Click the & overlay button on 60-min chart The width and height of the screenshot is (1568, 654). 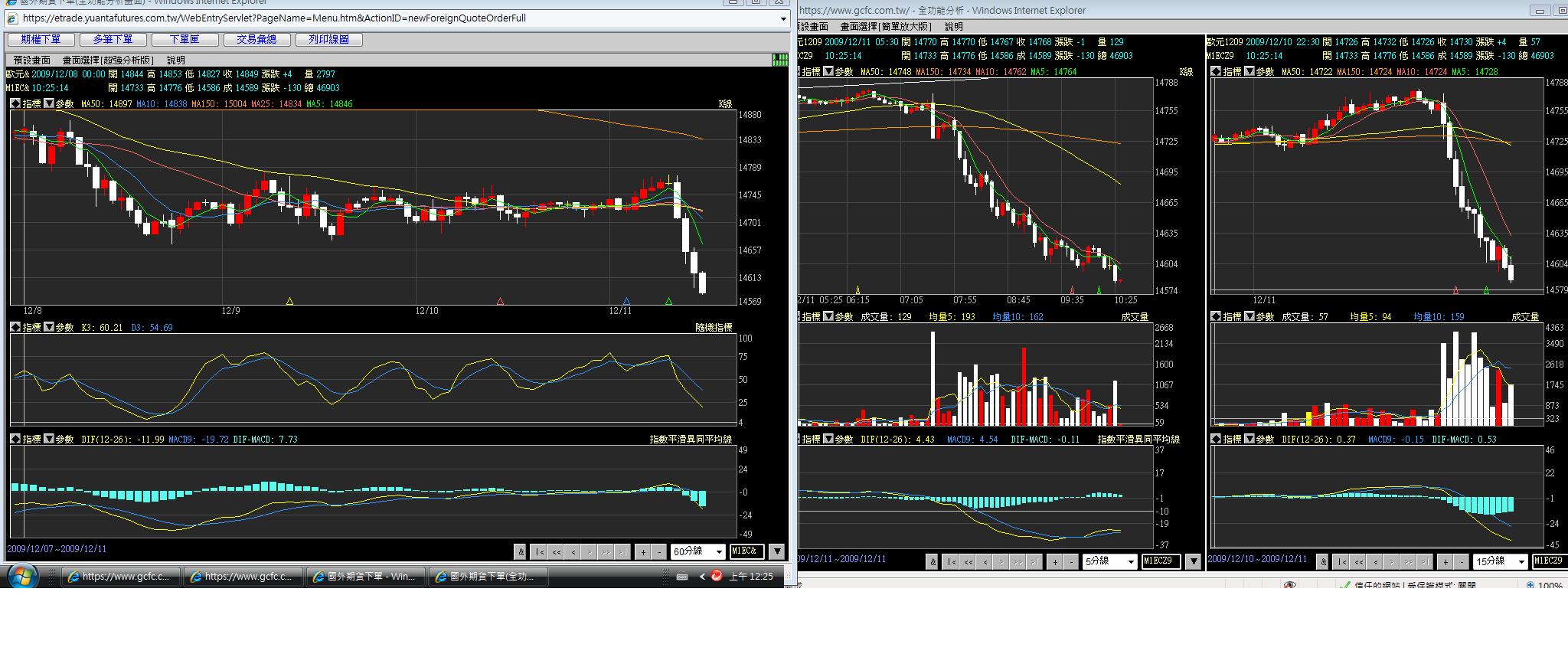(x=521, y=551)
